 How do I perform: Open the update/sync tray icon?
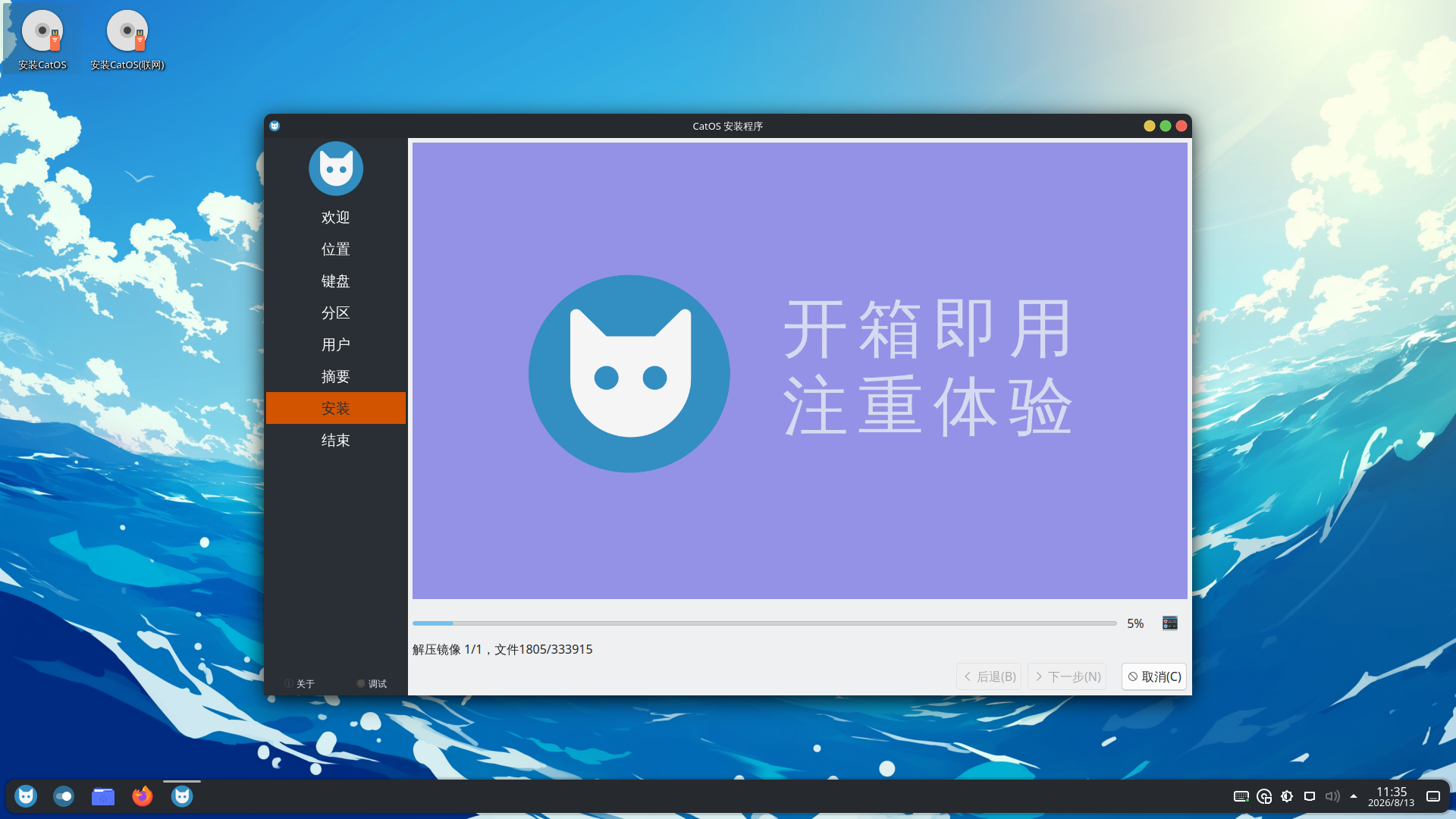[x=1264, y=796]
